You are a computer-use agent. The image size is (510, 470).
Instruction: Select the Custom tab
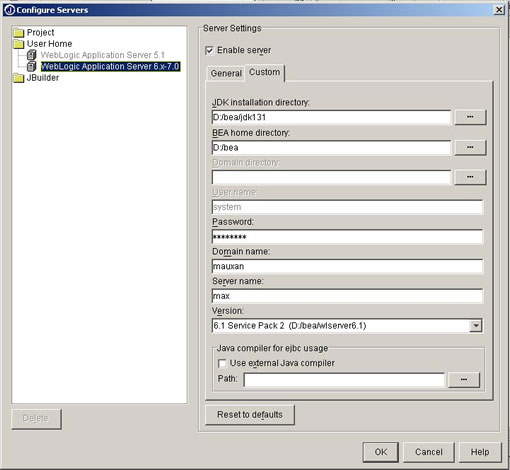(x=265, y=72)
